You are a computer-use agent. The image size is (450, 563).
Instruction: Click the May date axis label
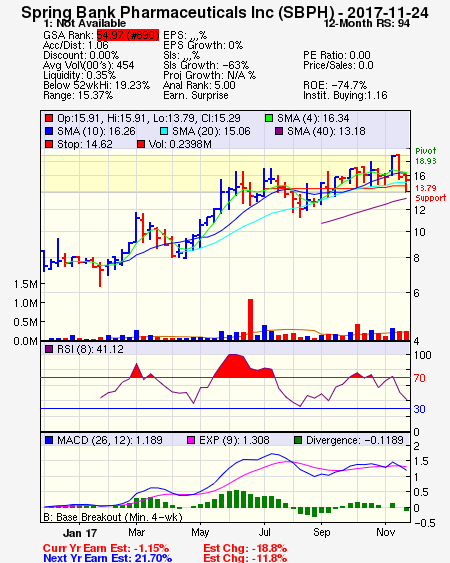point(200,532)
